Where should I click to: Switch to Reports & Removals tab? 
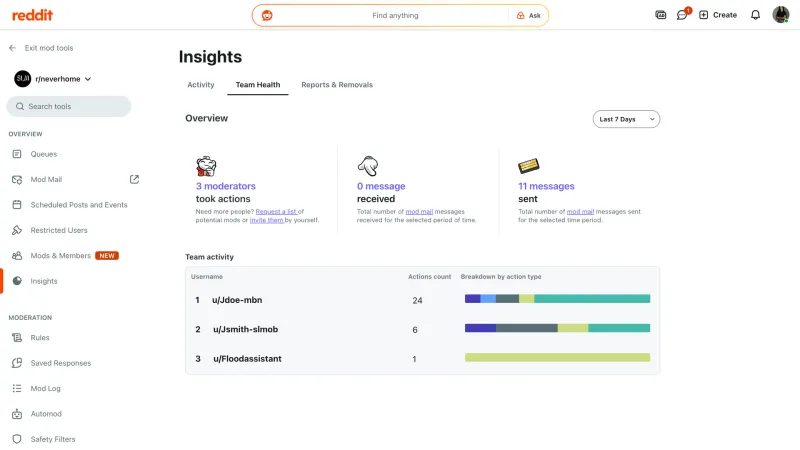337,85
